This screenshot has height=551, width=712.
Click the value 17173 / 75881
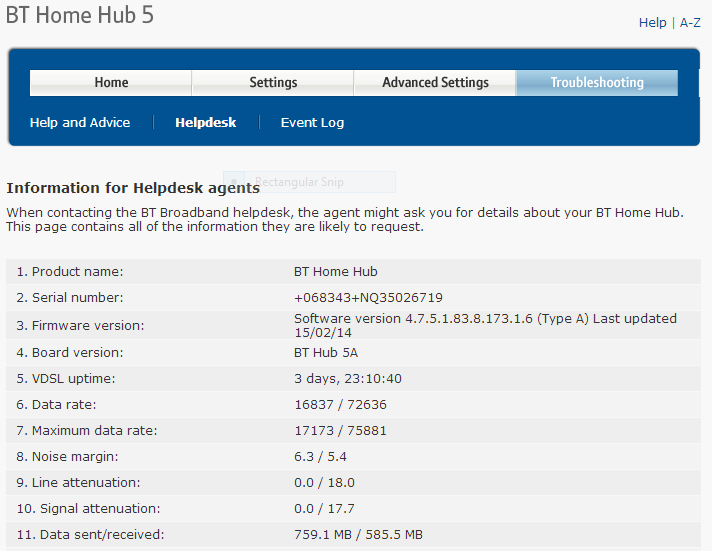coord(341,430)
